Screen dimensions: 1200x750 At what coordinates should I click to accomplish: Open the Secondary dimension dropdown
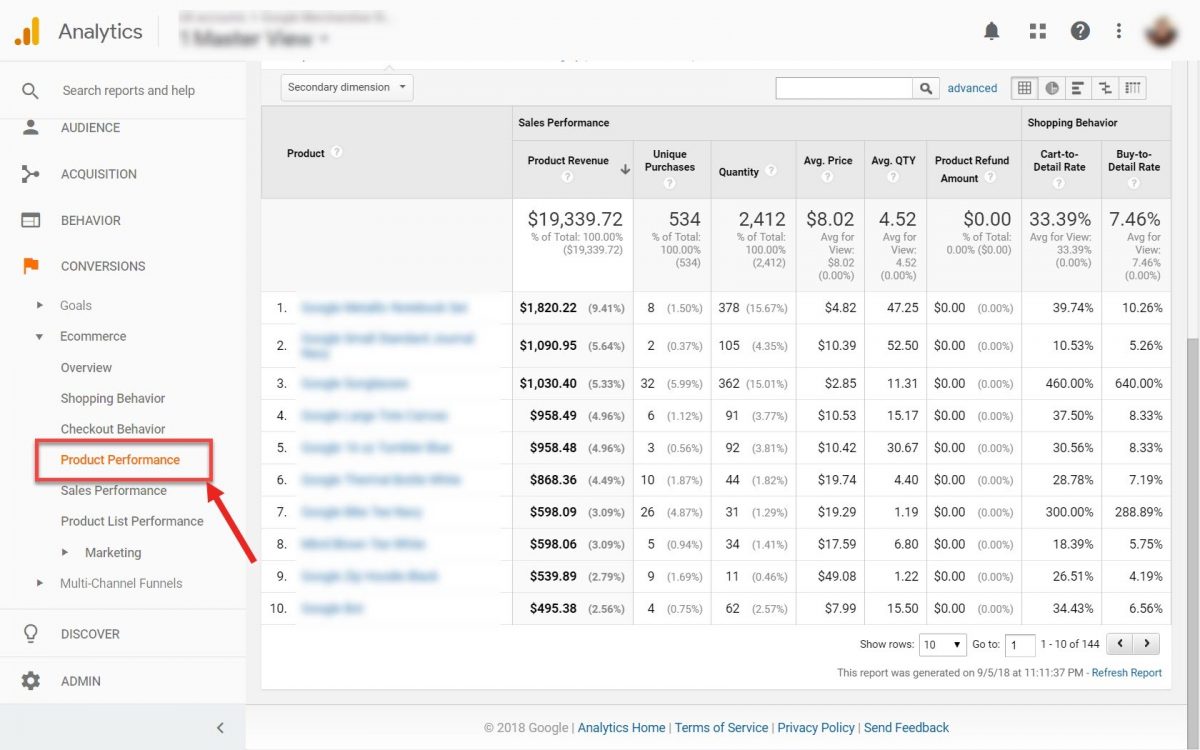coord(347,87)
